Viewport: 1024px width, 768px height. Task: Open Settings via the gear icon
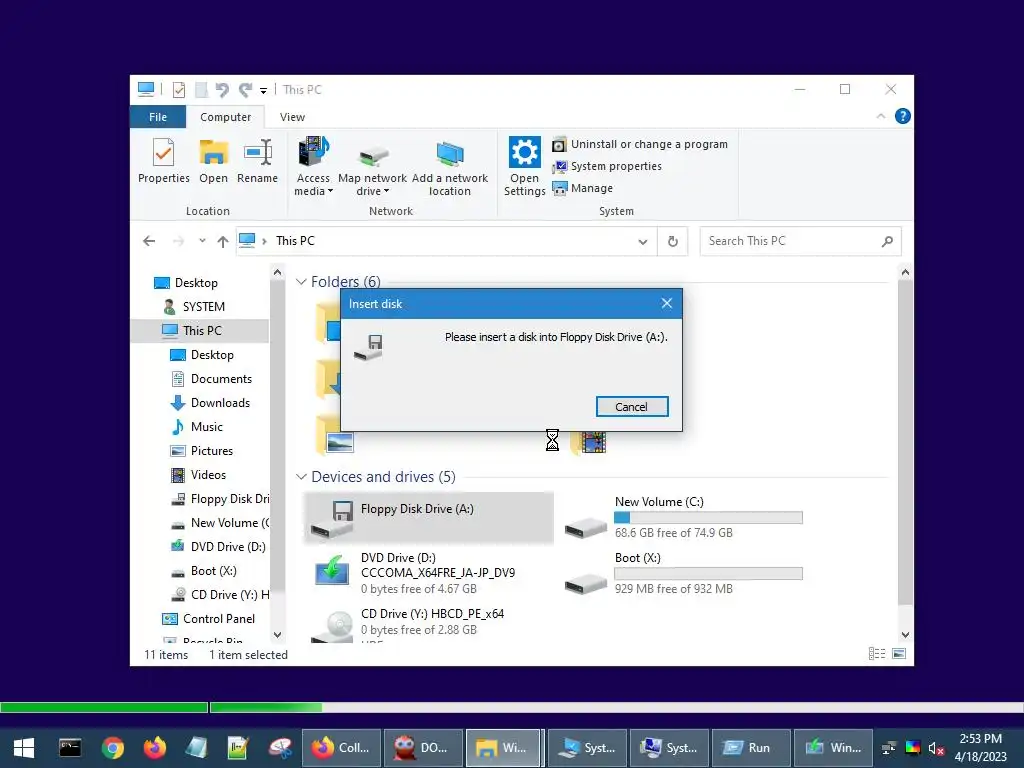coord(524,167)
